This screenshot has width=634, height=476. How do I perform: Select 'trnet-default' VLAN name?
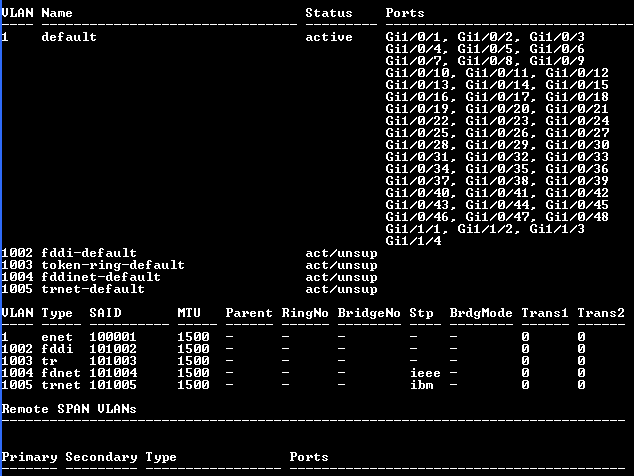pos(93,289)
